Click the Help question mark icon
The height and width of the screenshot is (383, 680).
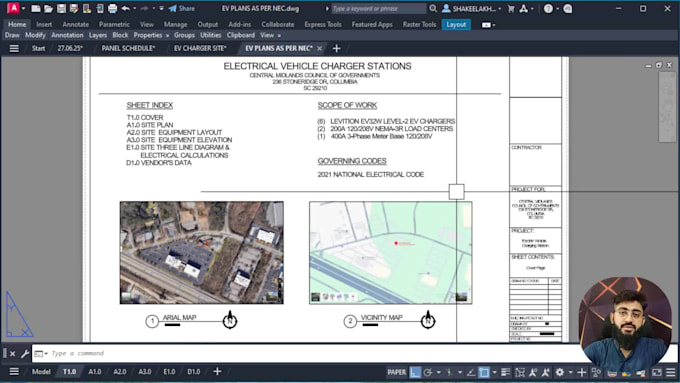coord(548,8)
